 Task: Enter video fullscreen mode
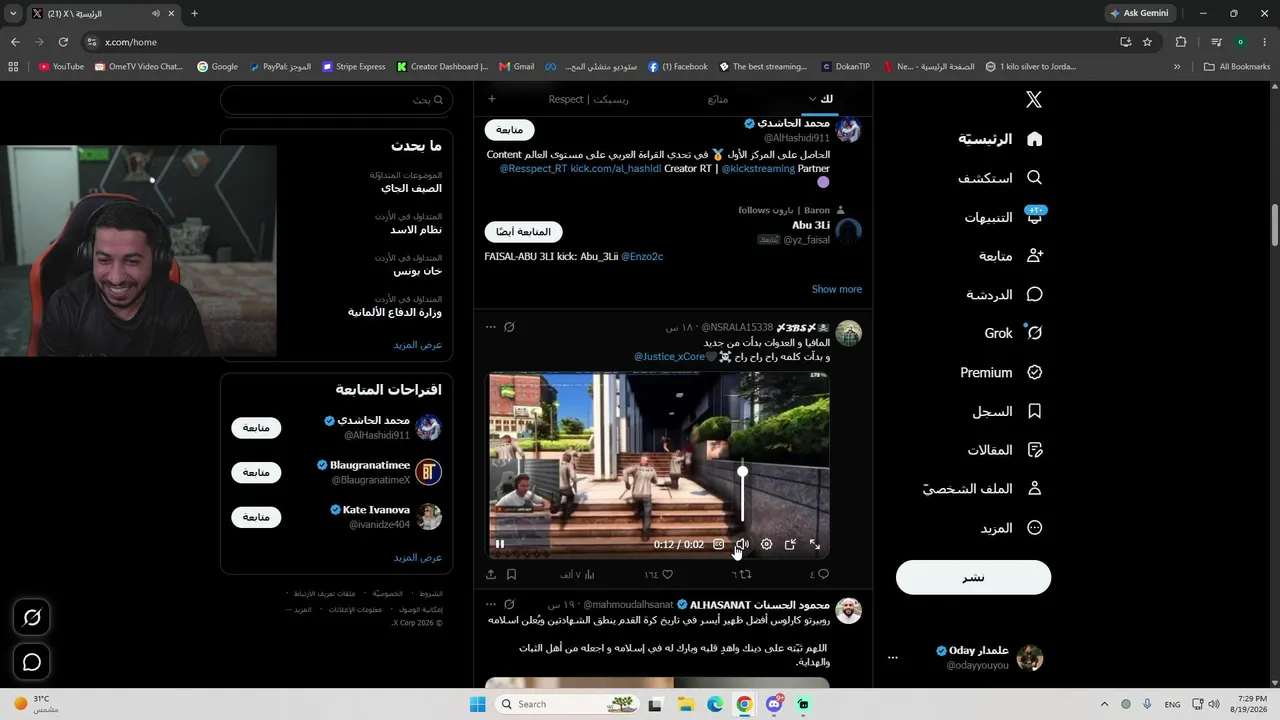tap(814, 544)
